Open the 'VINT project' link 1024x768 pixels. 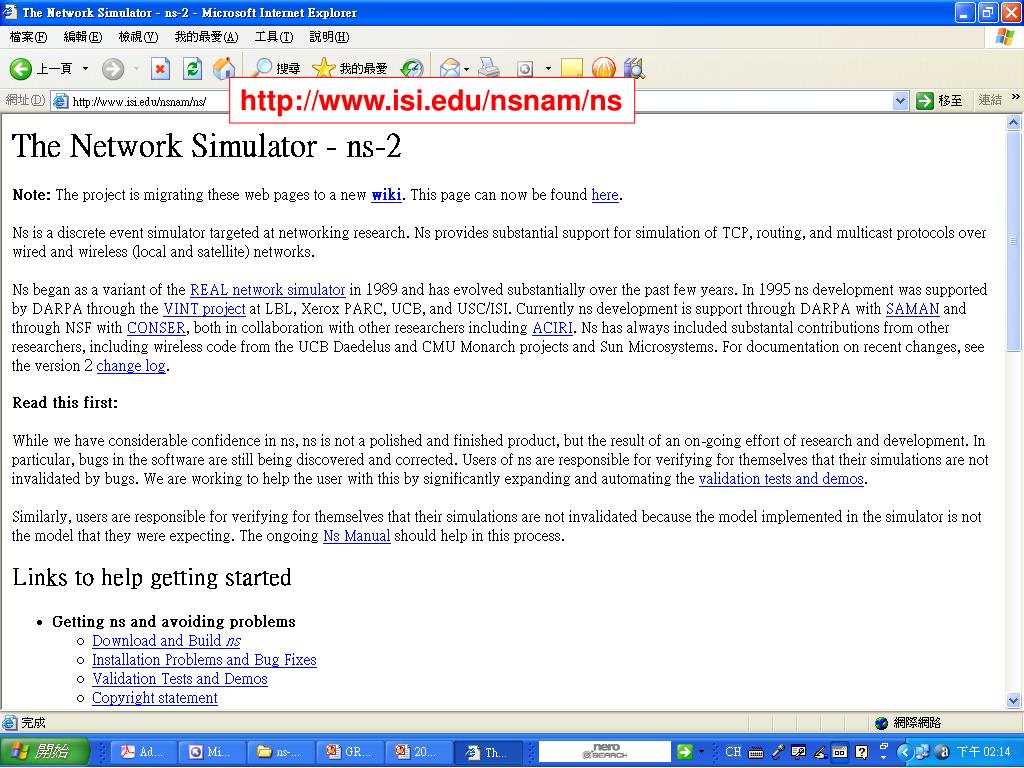tap(204, 308)
